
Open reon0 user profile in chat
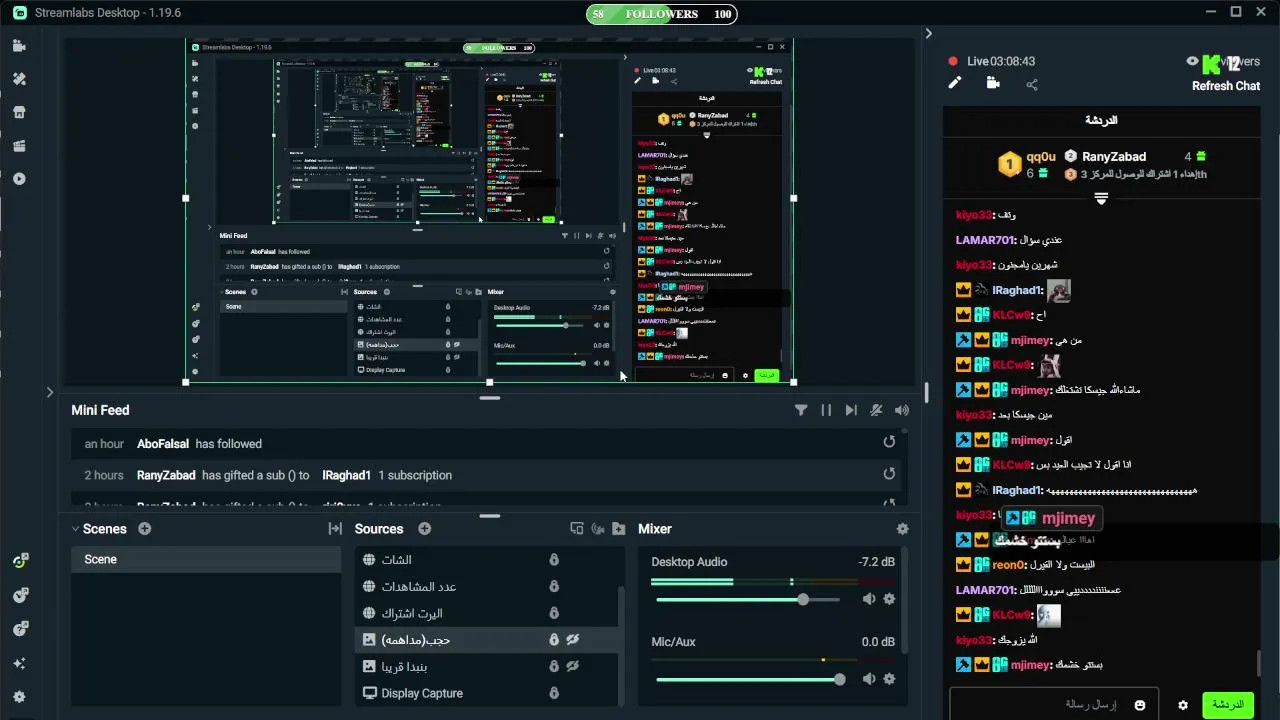point(1008,565)
